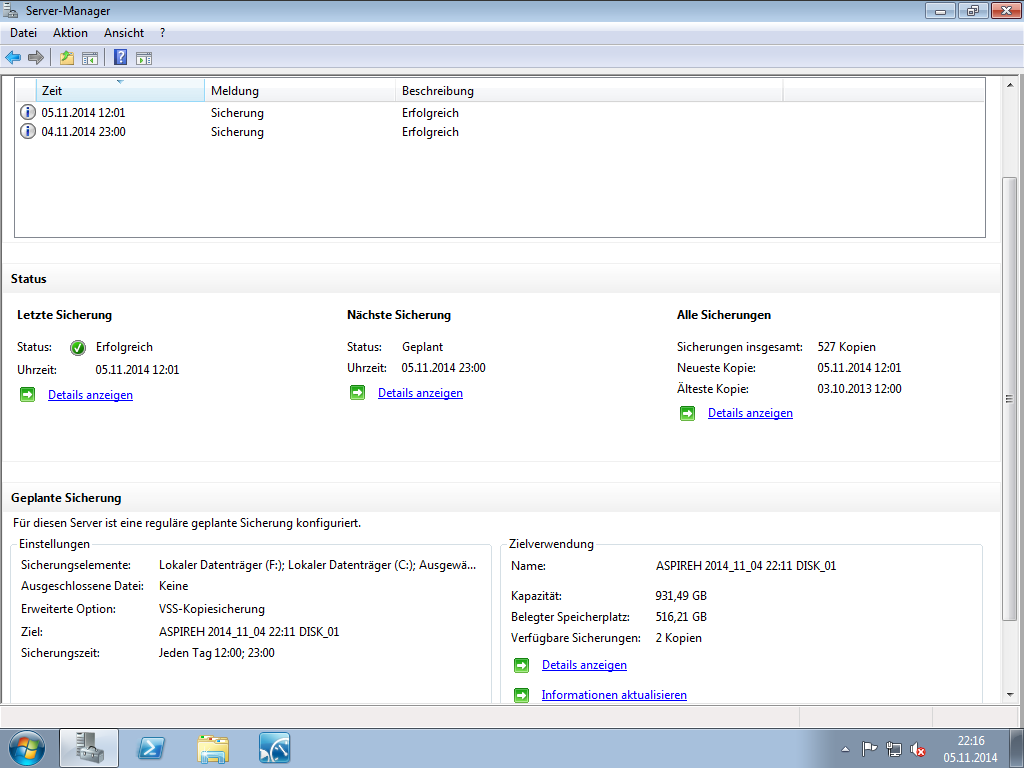Click the muted volume icon in tray

point(918,748)
